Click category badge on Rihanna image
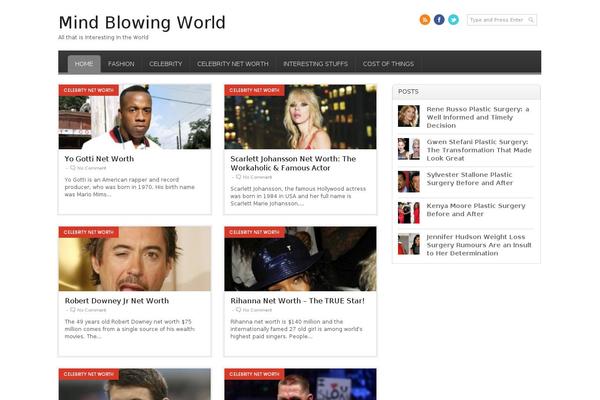The width and height of the screenshot is (600, 400). [x=254, y=232]
